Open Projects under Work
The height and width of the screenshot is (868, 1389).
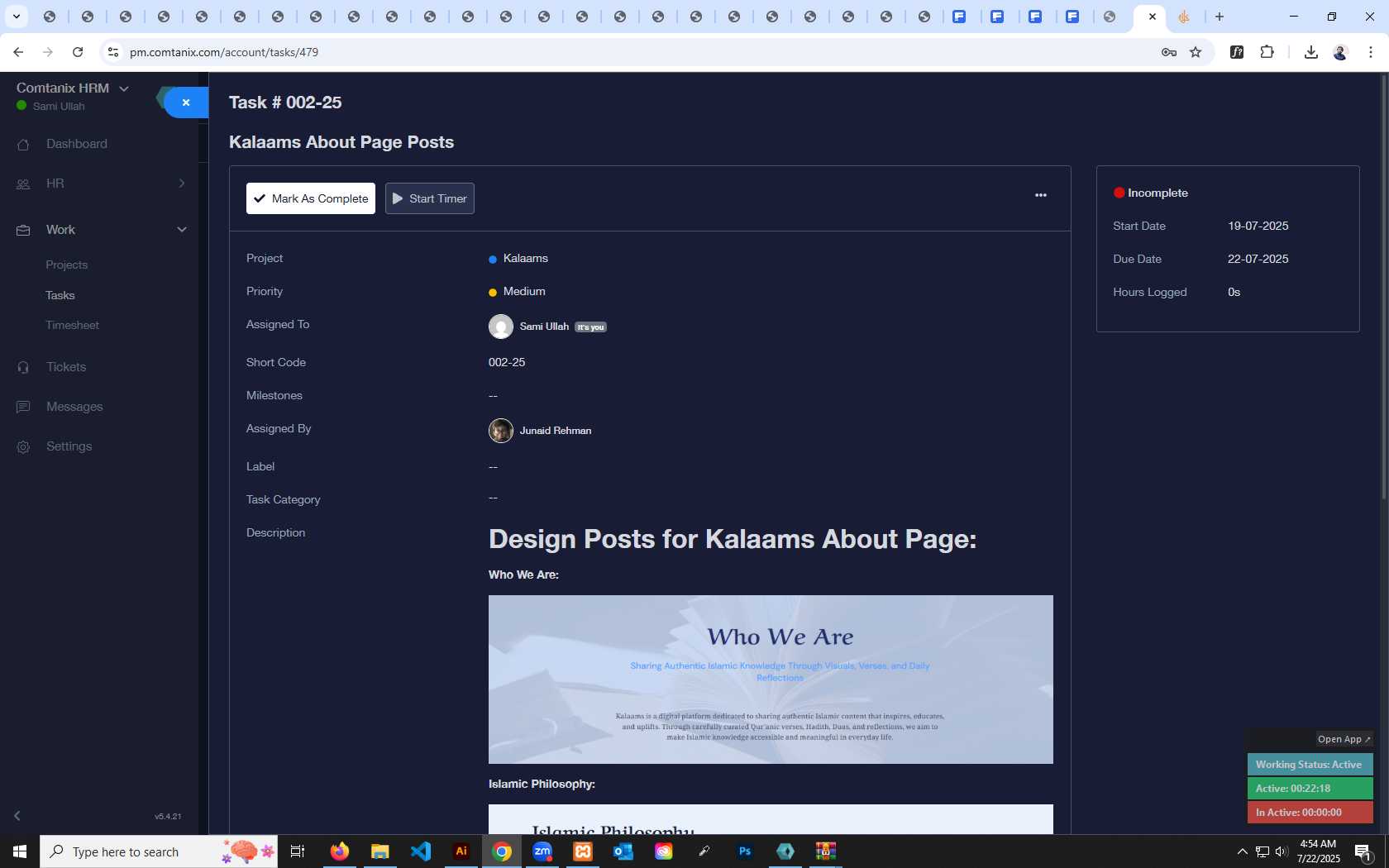click(x=67, y=265)
